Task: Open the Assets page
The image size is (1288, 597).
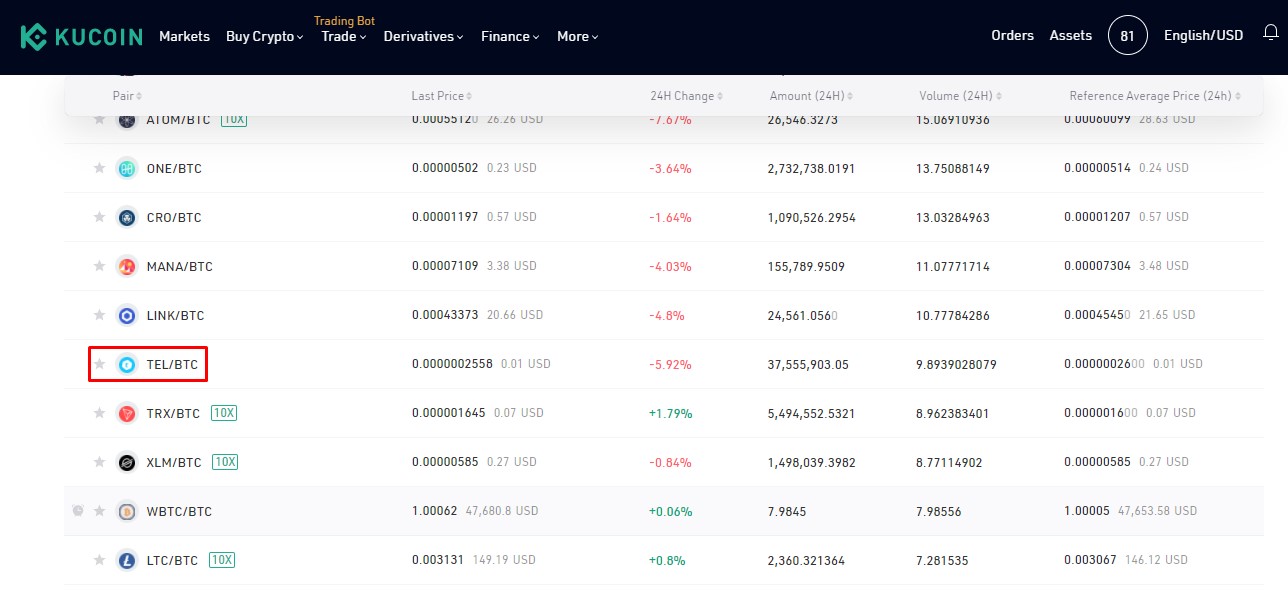Action: pyautogui.click(x=1070, y=35)
